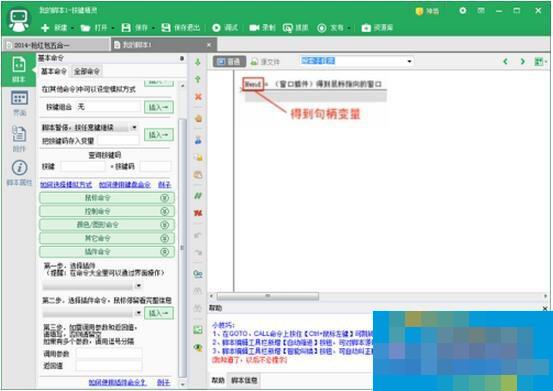The image size is (553, 391).
Task: Click the save-and-exit toolbar button
Action: [181, 28]
